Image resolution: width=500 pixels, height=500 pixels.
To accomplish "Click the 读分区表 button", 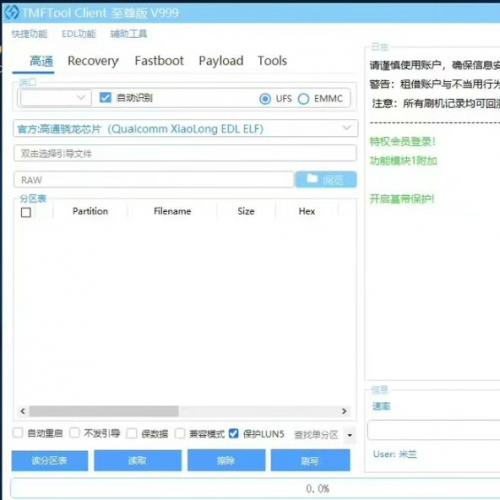I will click(x=50, y=461).
